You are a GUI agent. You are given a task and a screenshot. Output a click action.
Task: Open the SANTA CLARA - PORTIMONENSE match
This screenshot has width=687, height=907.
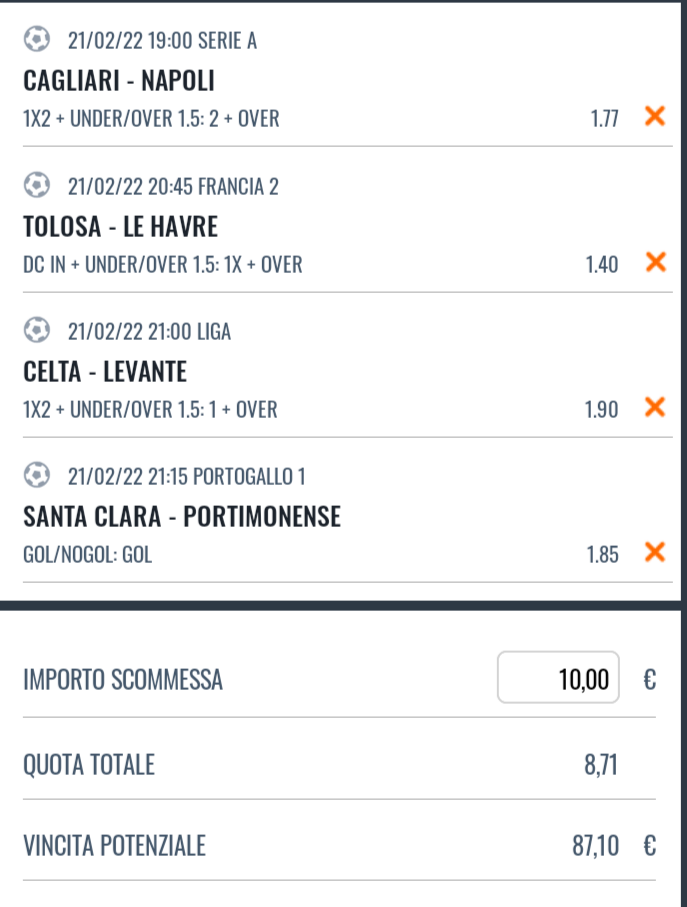pos(182,516)
